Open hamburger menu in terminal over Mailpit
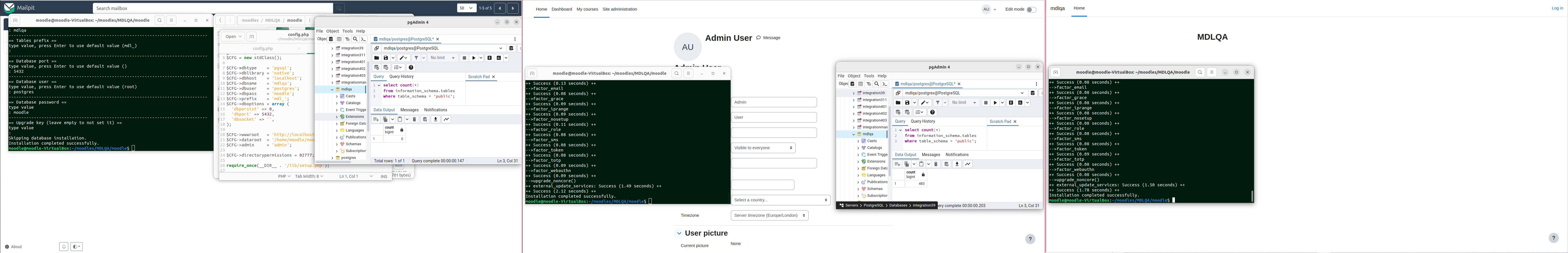The width and height of the screenshot is (1568, 253). 171,20
